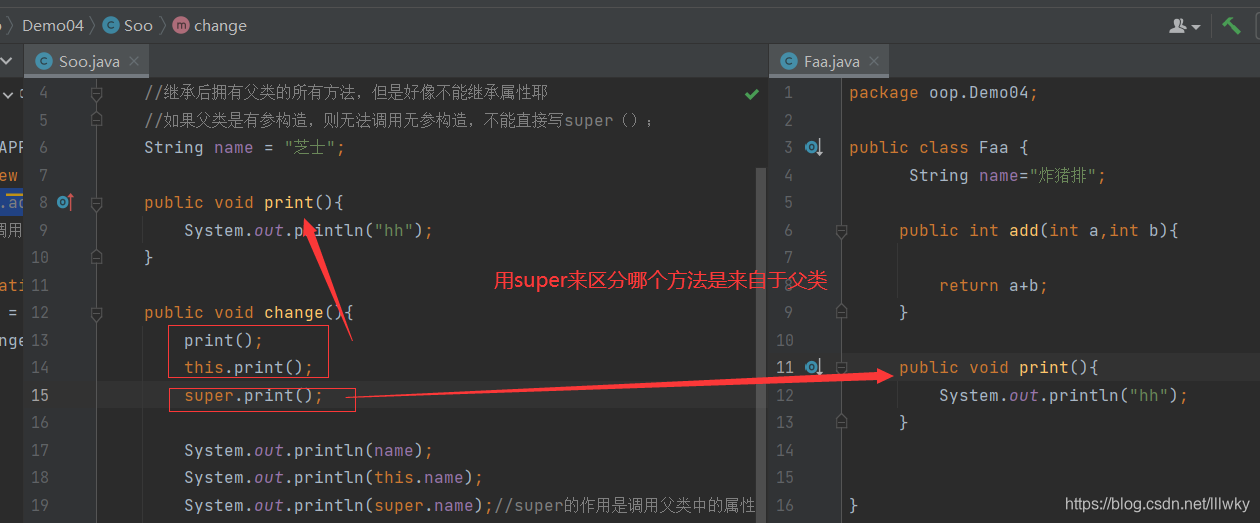The width and height of the screenshot is (1260, 523).
Task: Close the Faa.java tab
Action: (x=875, y=61)
